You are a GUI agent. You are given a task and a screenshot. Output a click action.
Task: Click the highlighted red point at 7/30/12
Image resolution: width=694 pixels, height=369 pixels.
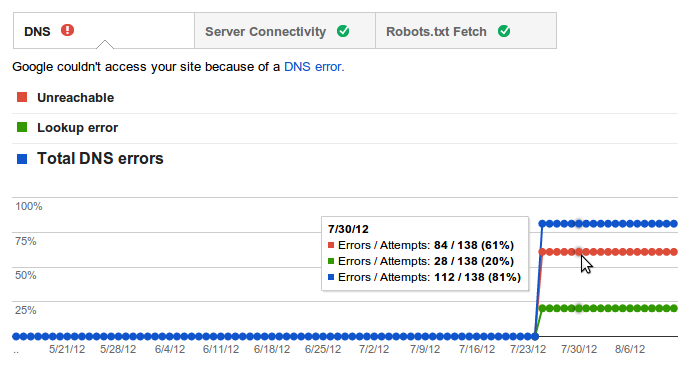coord(578,252)
